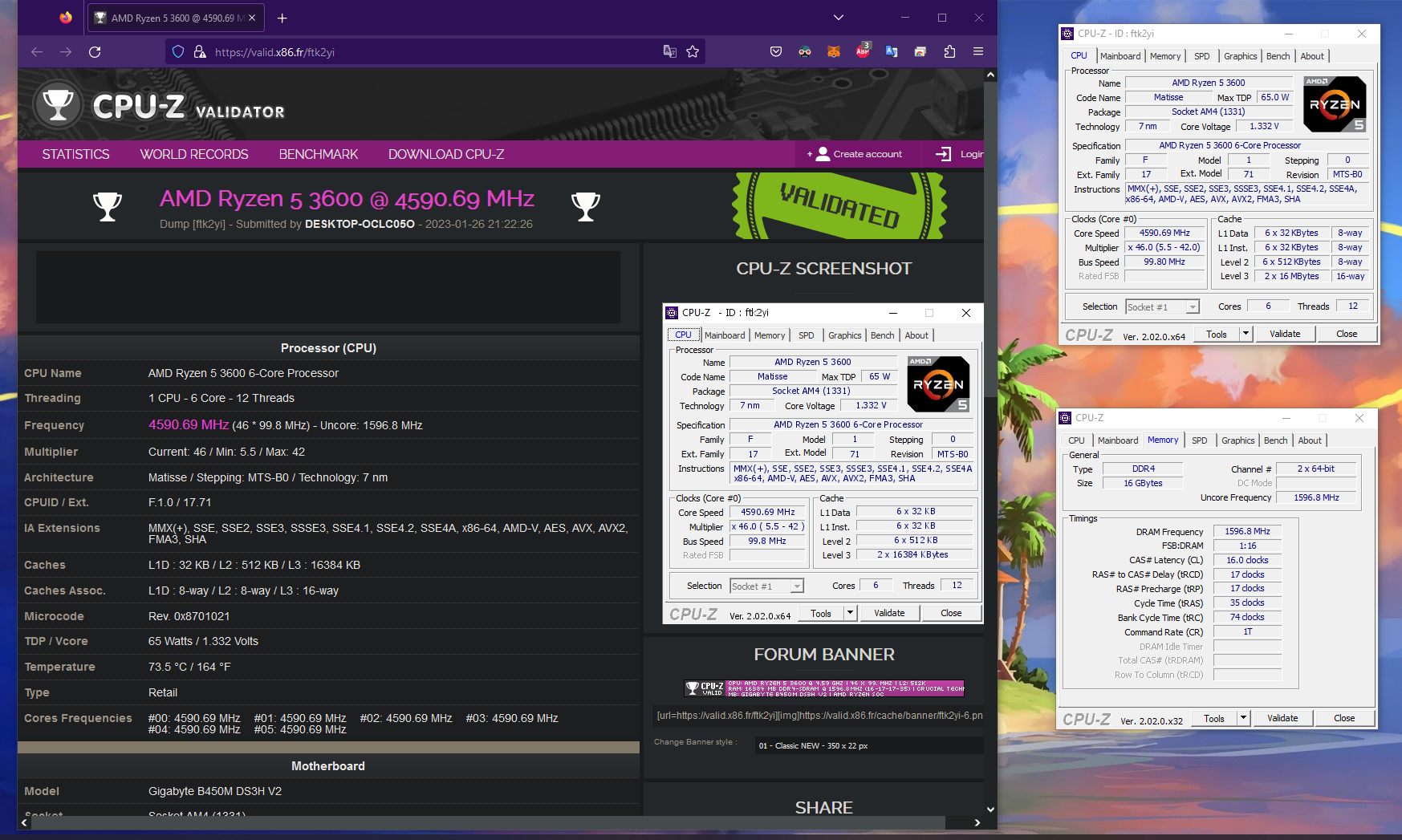Viewport: 1402px width, 840px height.
Task: Close the AMD Ryzen 5 3600 browser tab
Action: (x=252, y=18)
